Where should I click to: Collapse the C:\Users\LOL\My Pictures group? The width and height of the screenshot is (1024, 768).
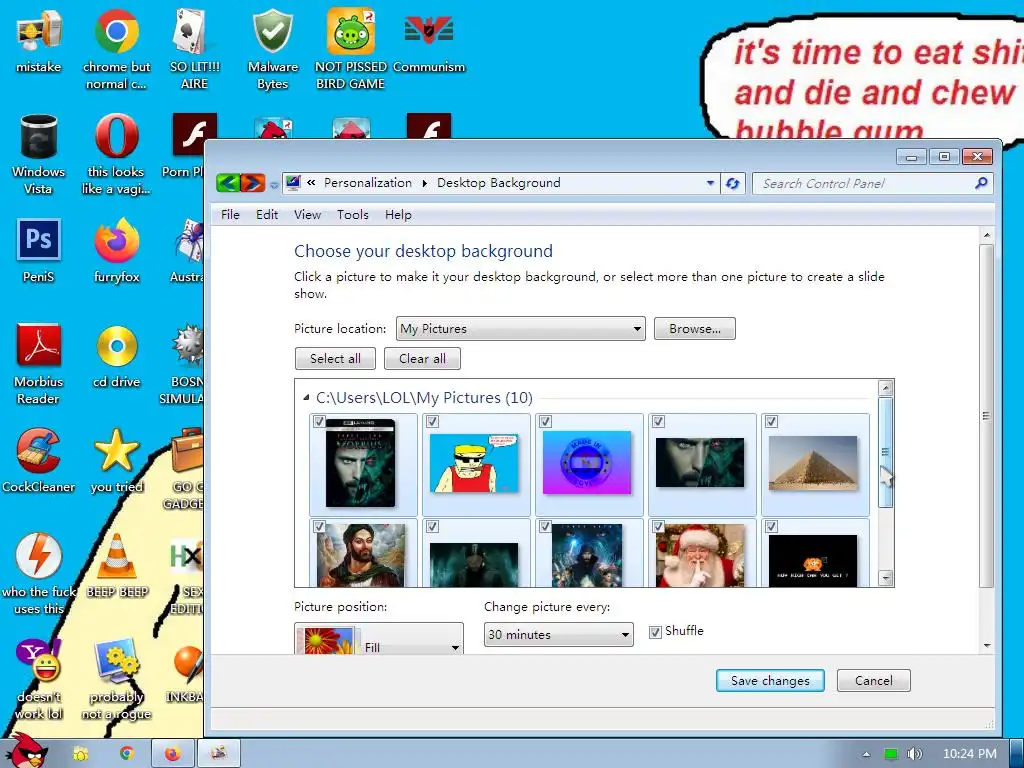[x=306, y=398]
